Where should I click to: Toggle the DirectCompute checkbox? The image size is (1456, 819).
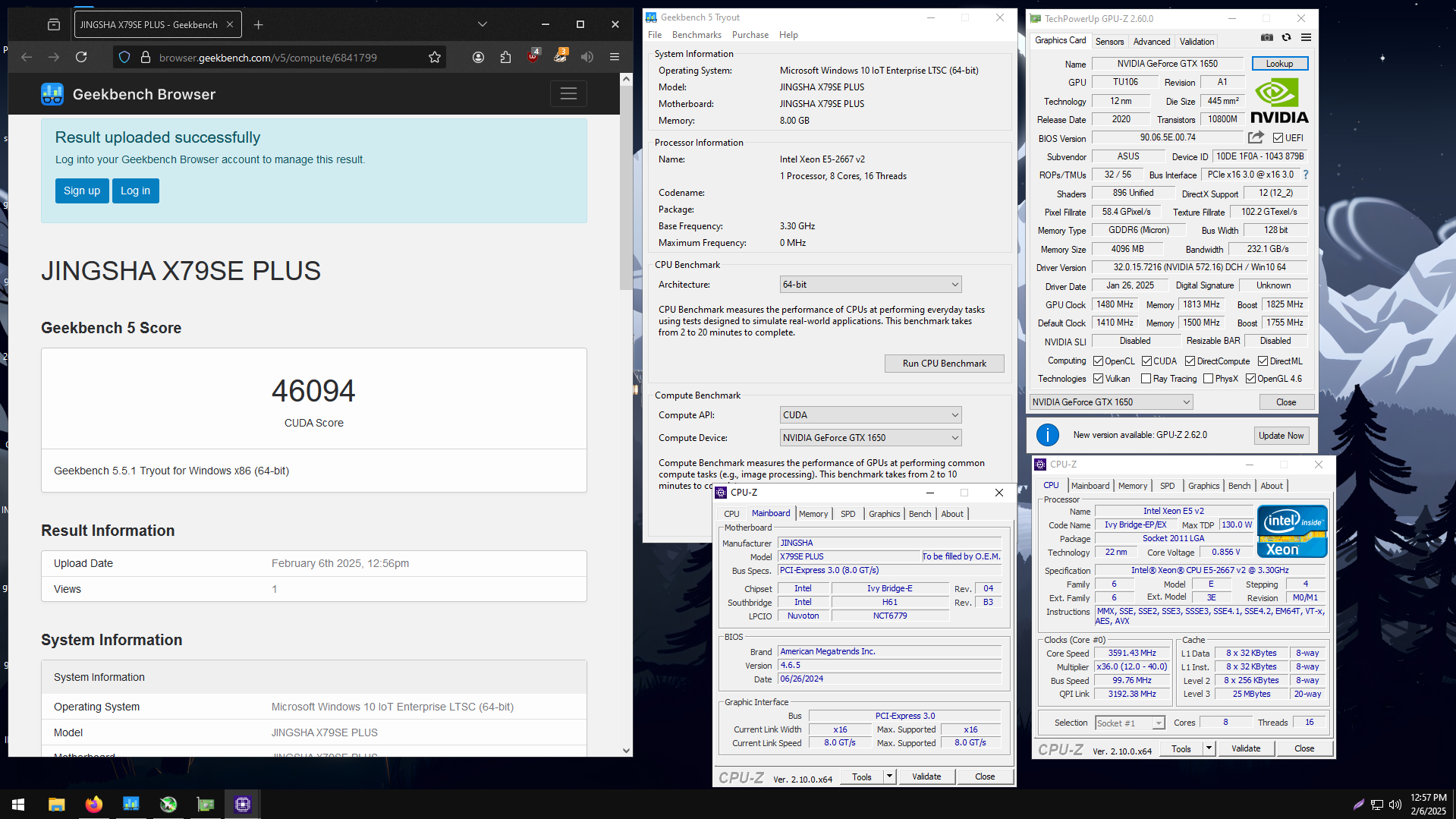tap(1190, 361)
